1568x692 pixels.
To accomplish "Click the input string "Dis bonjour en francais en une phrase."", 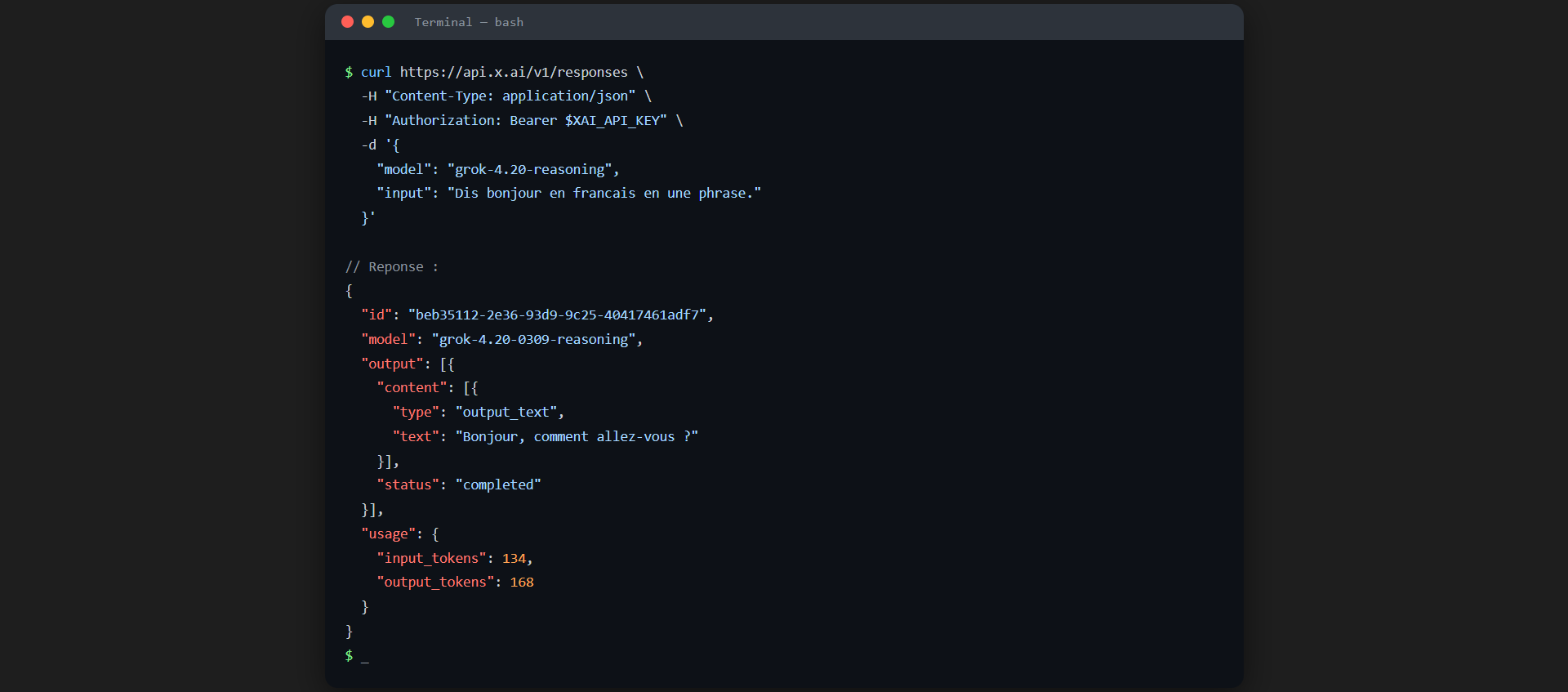I will coord(604,194).
